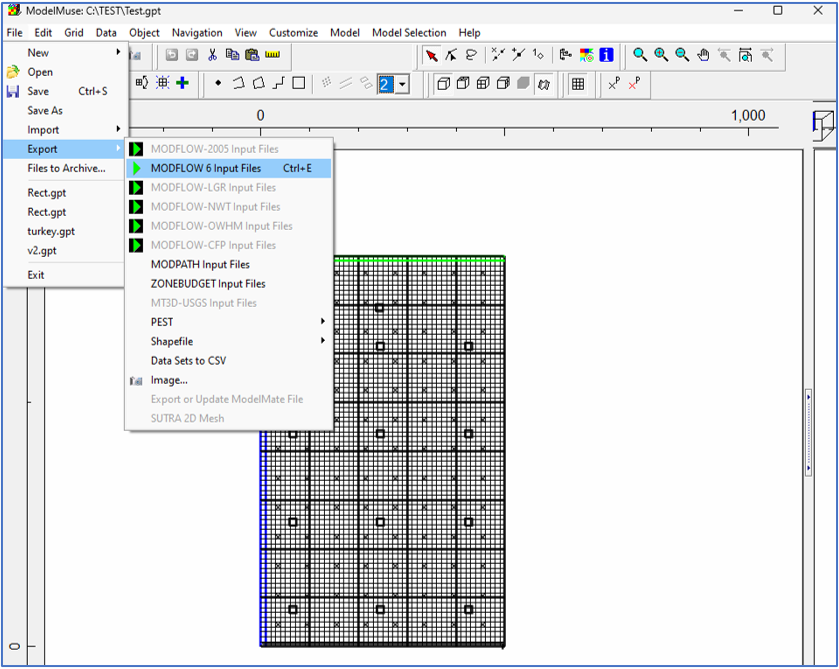Click the Paste clipboard icon

(x=252, y=55)
